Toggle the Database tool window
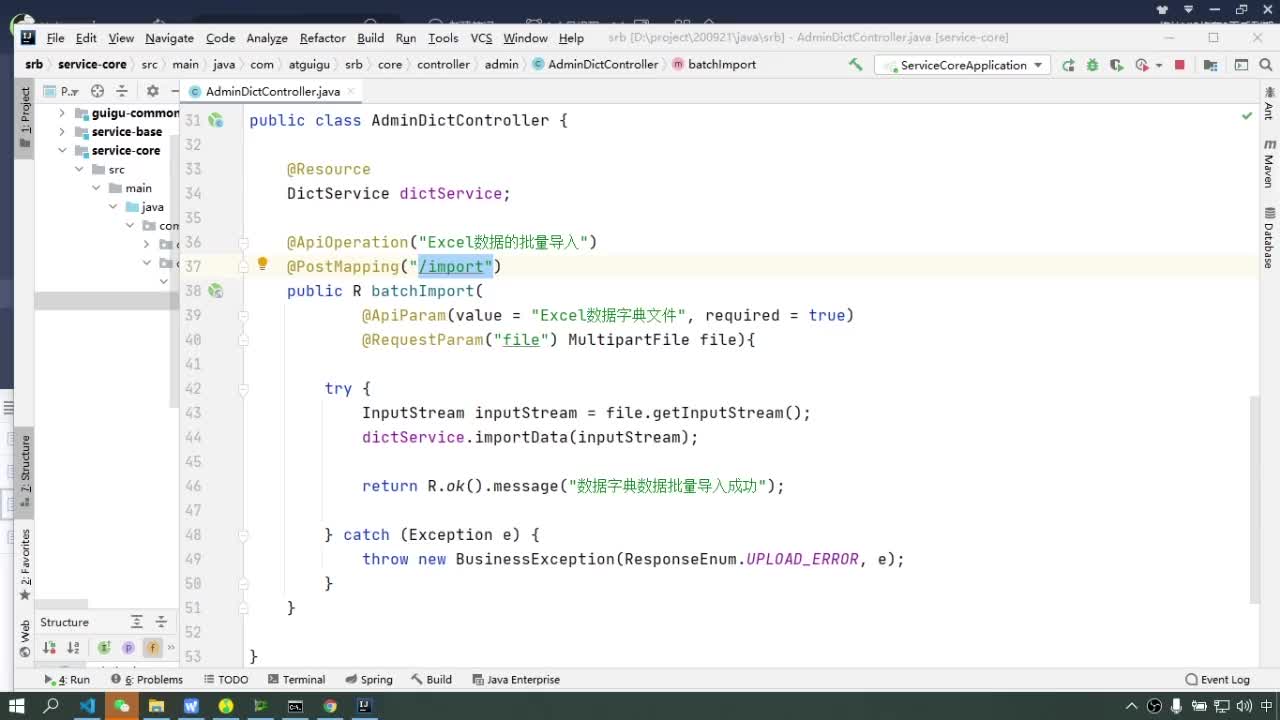This screenshot has height=720, width=1280. [x=1269, y=237]
